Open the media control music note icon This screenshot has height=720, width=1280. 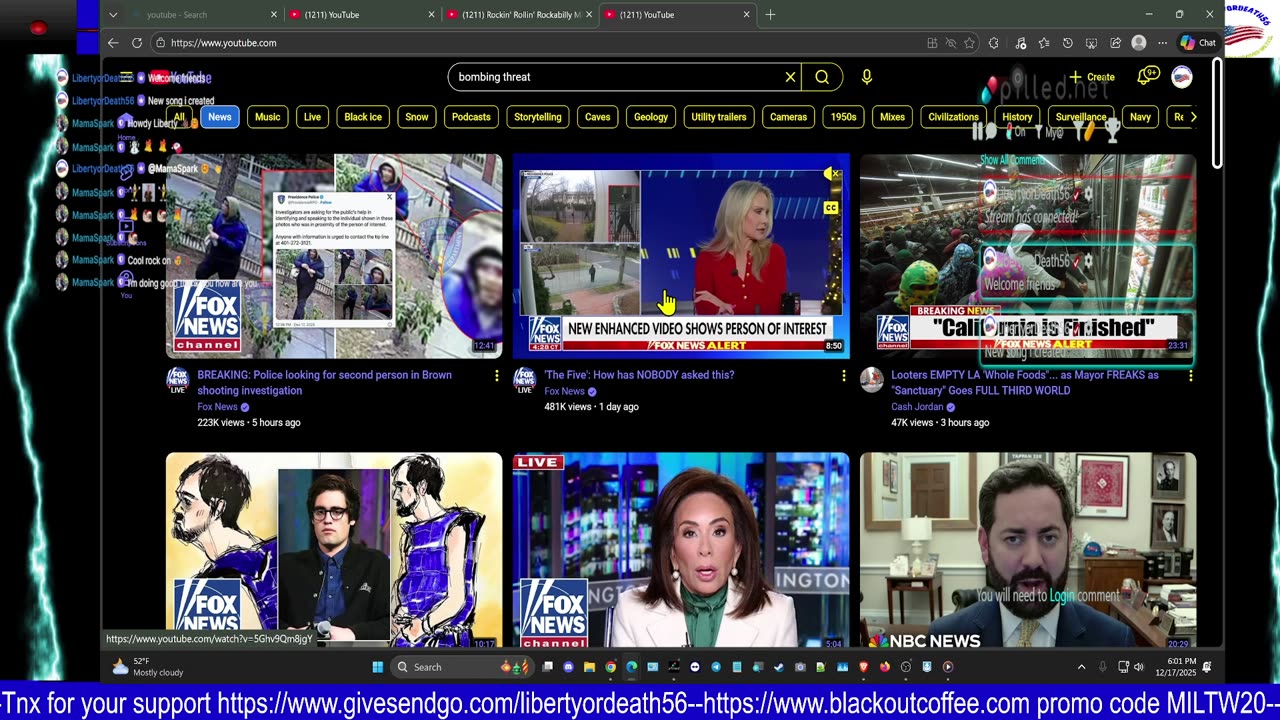pyautogui.click(x=1020, y=43)
